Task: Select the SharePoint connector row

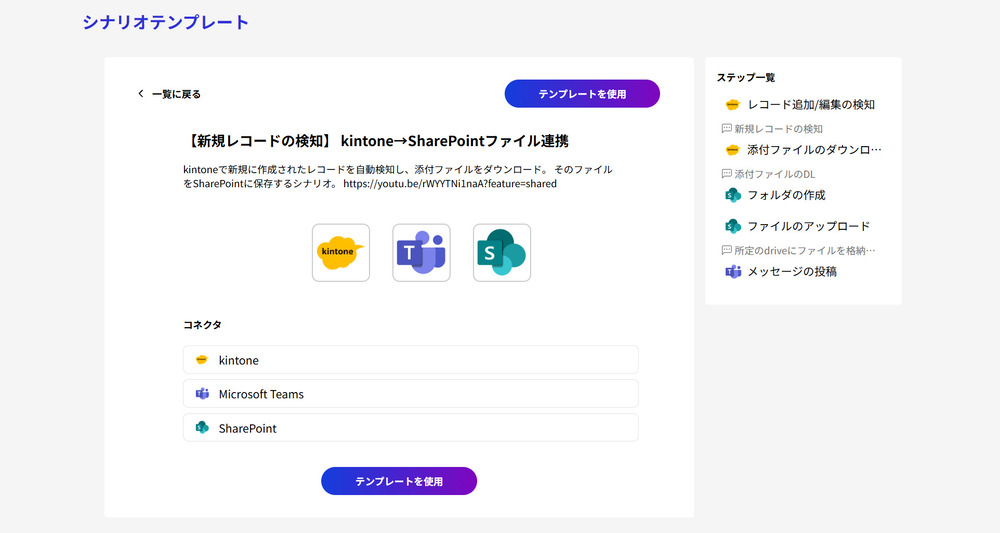Action: point(411,428)
